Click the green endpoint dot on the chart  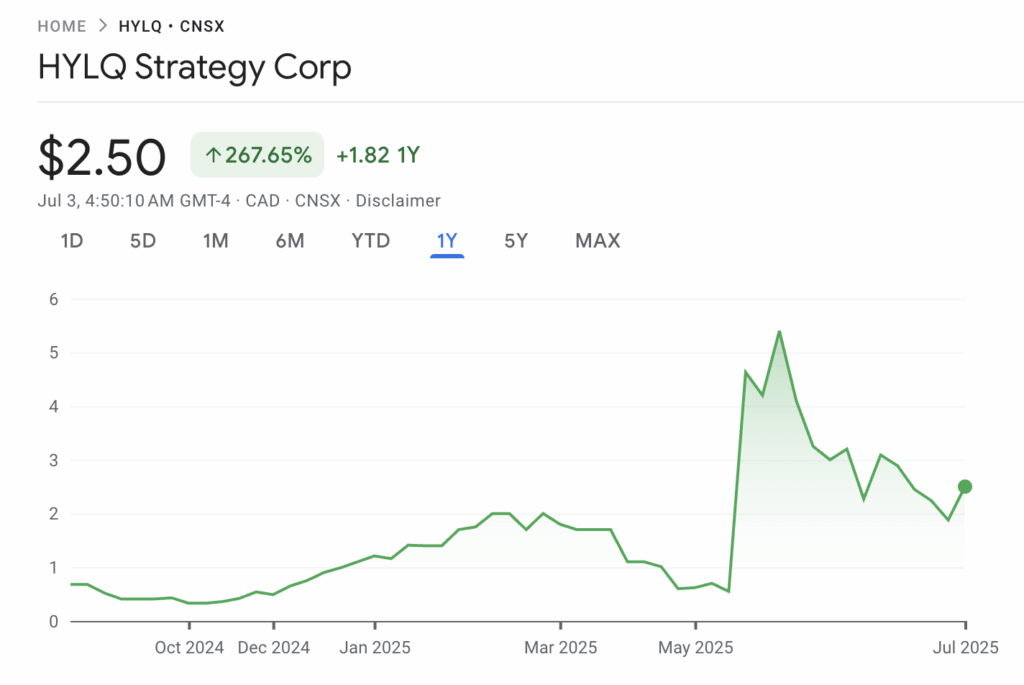963,487
